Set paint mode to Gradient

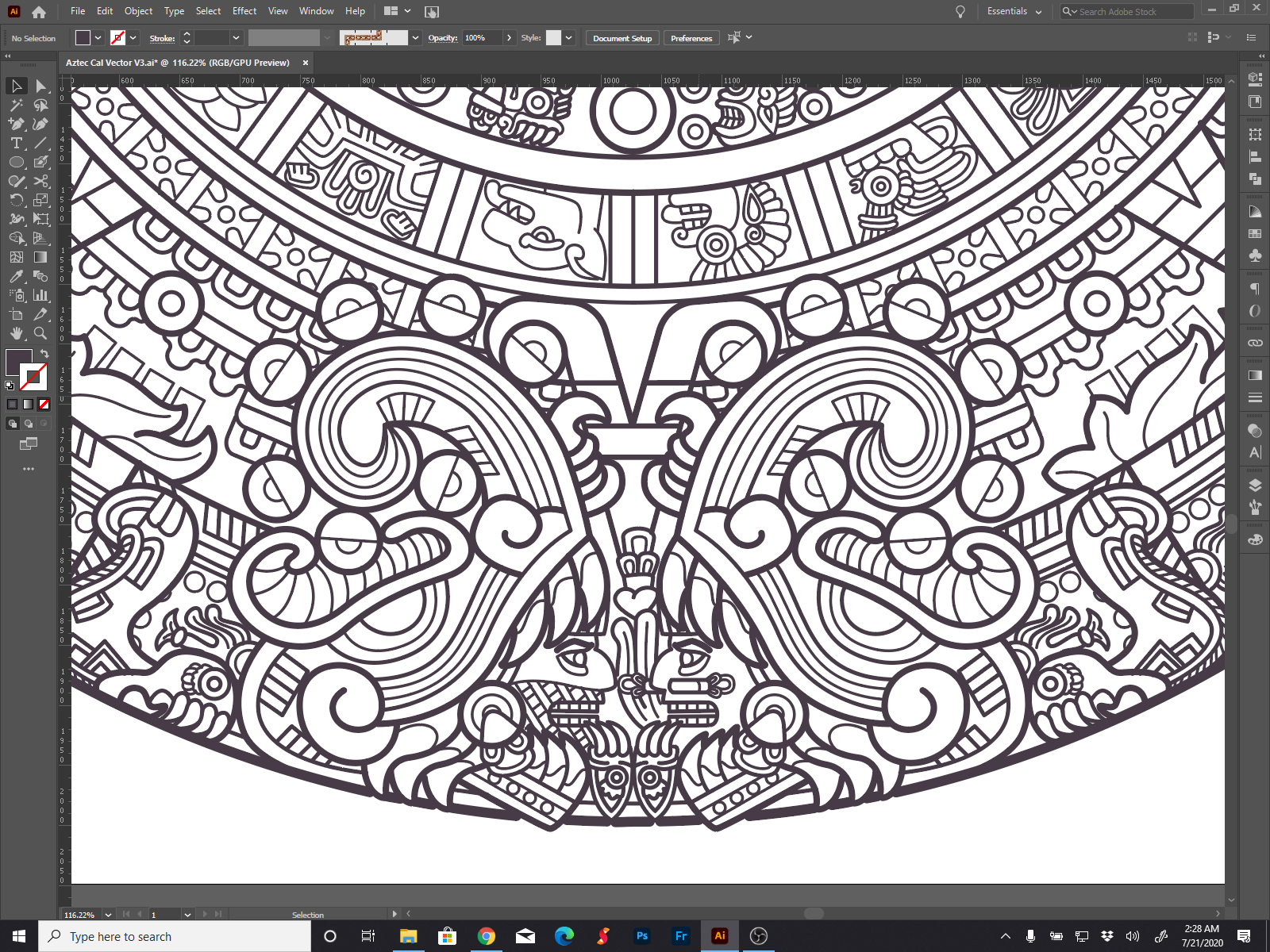point(29,404)
